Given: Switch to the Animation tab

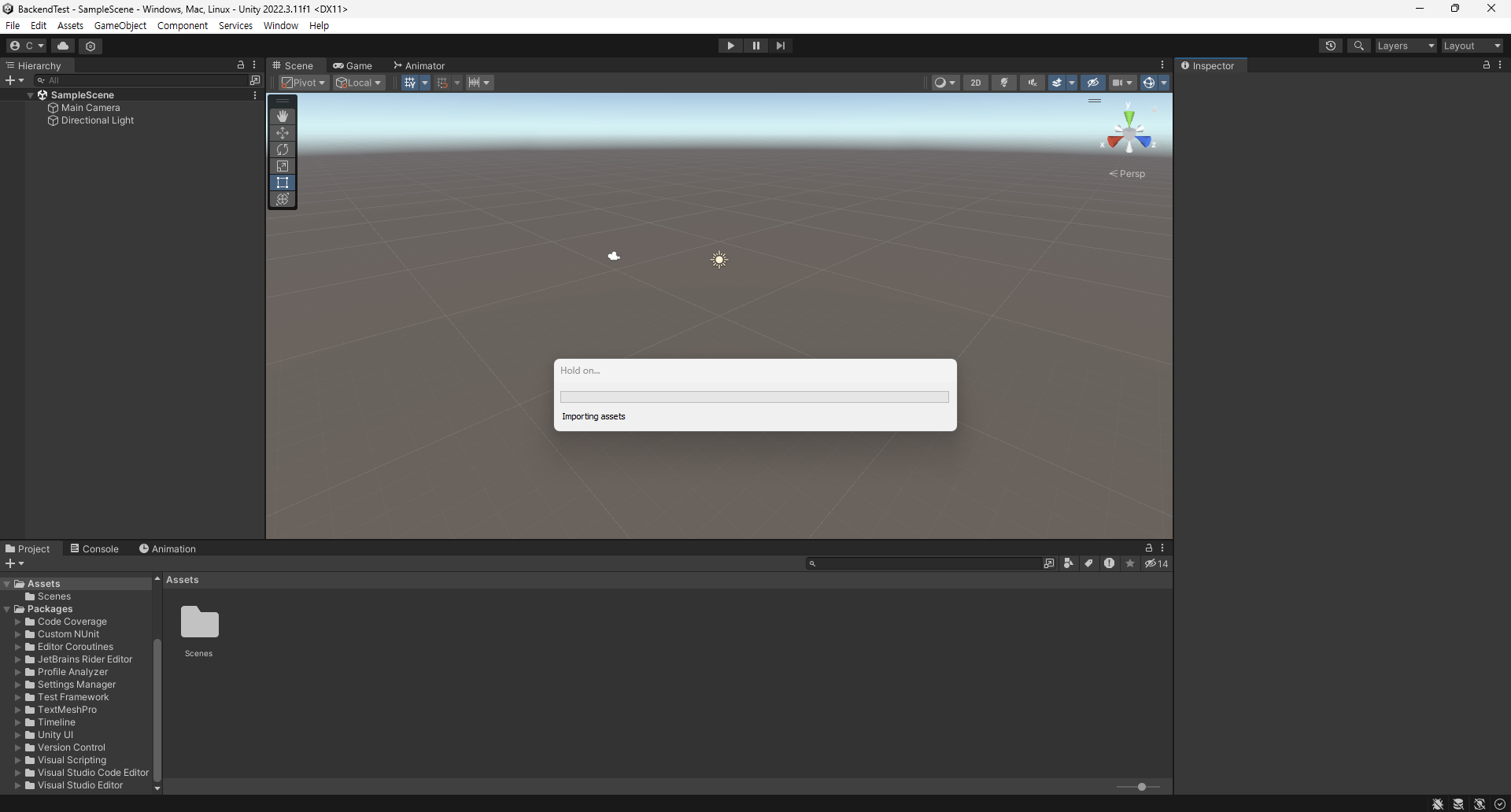Looking at the screenshot, I should 168,548.
